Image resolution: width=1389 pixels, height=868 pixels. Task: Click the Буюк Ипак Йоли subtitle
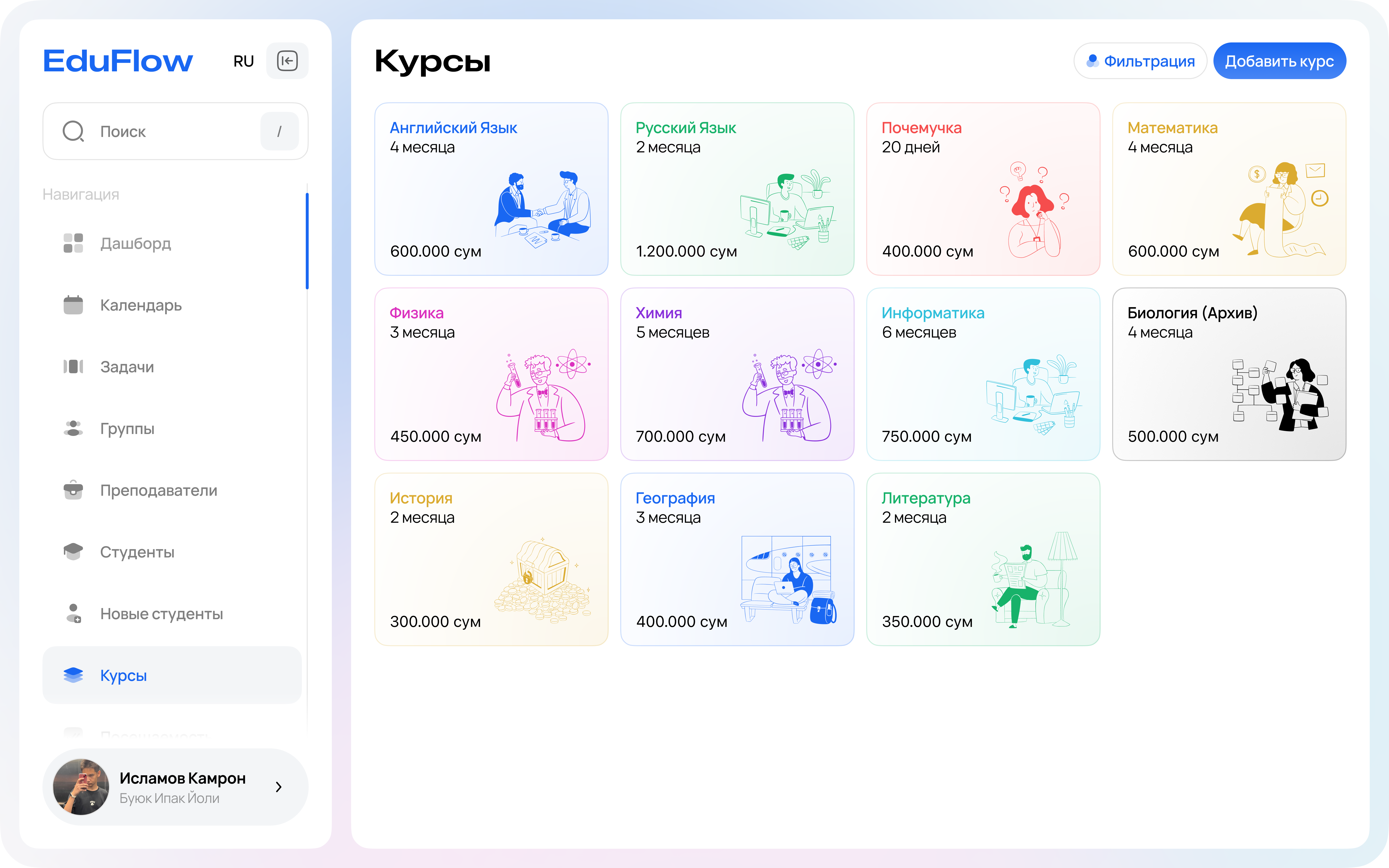169,798
